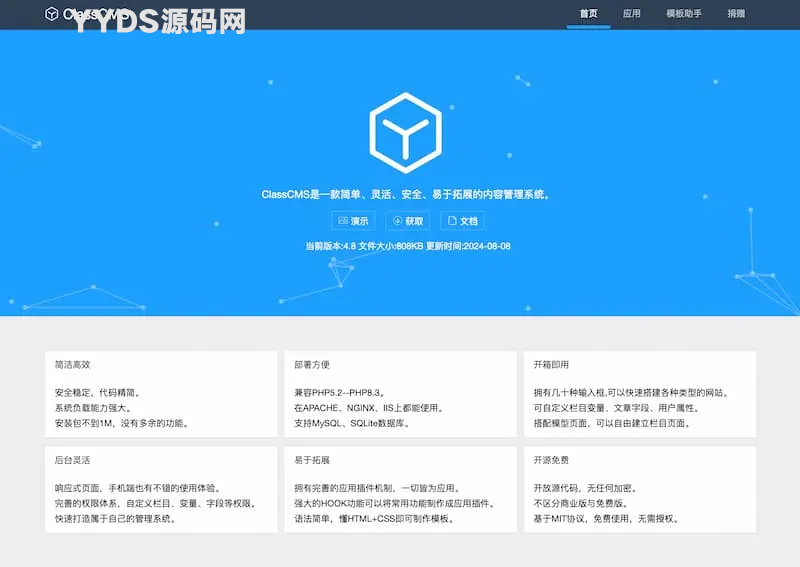800x567 pixels.
Task: Click the picture icon on 演示 button
Action: [342, 221]
